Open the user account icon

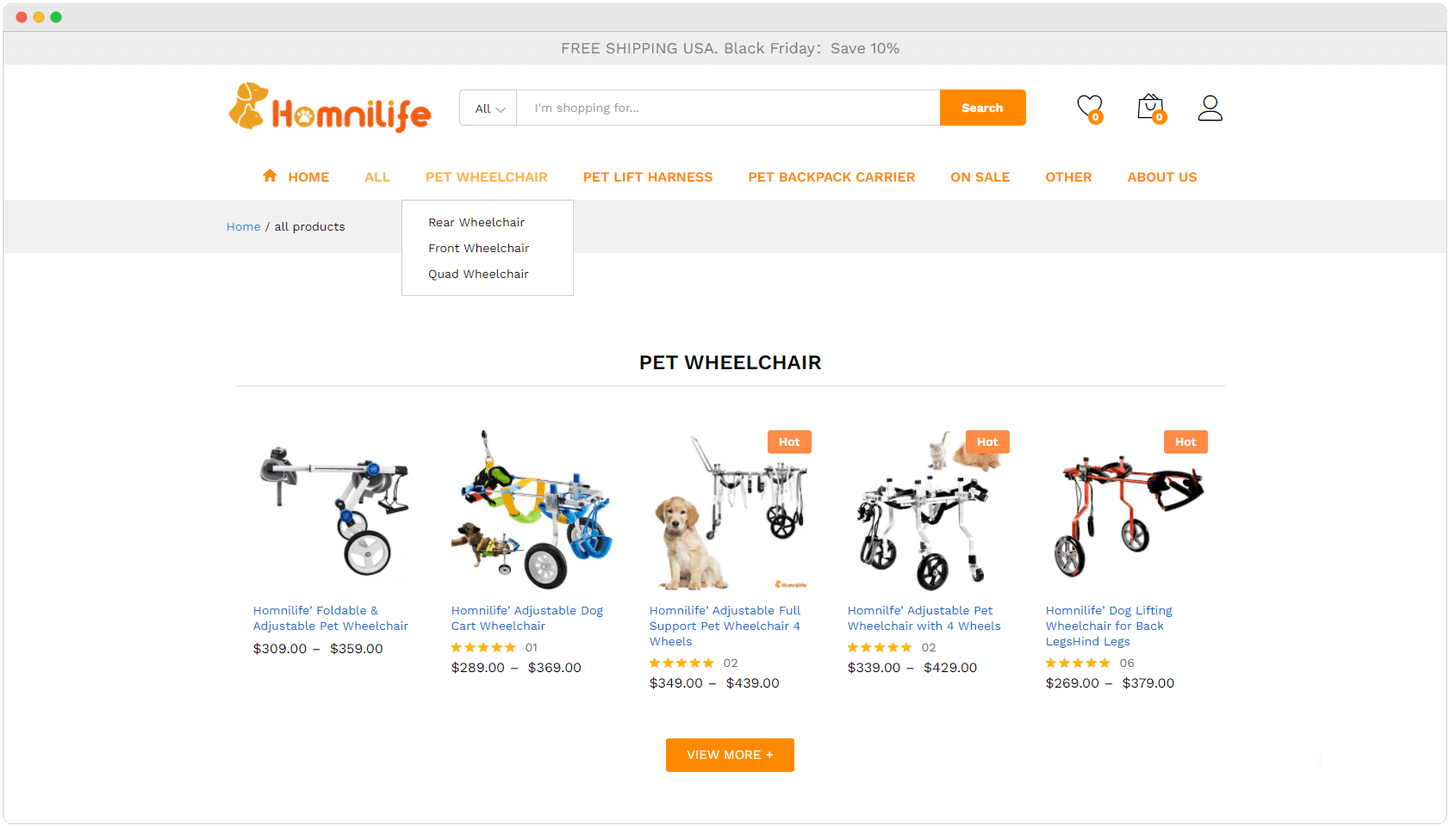point(1210,107)
